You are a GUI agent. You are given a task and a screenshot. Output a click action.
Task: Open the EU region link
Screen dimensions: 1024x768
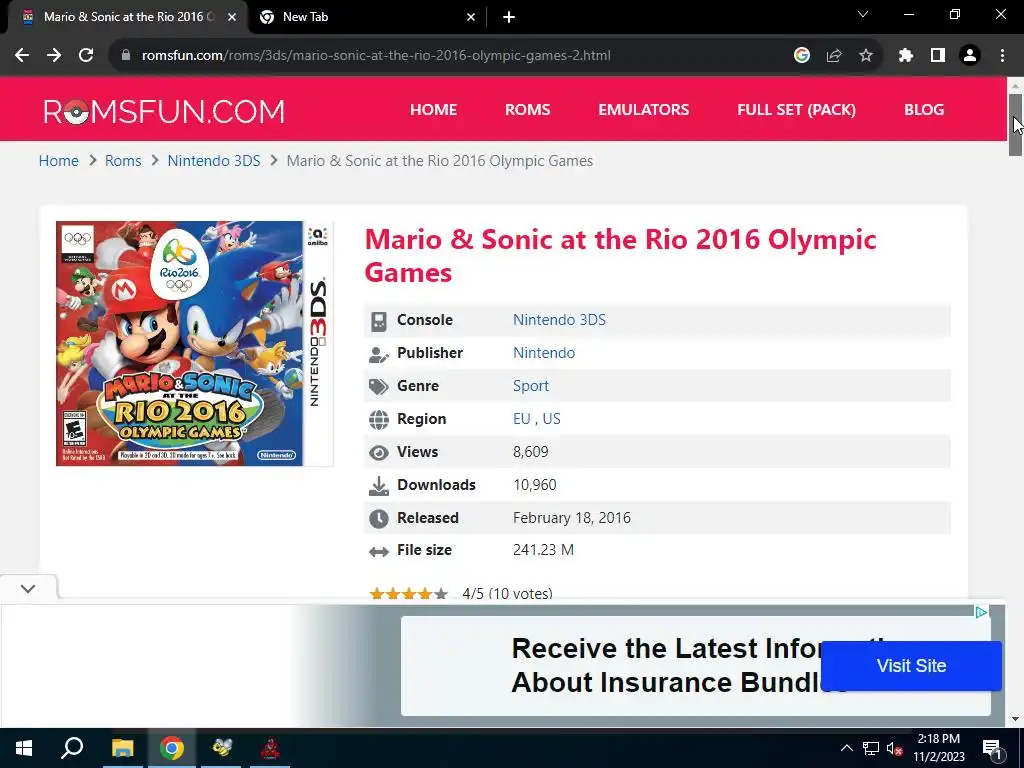522,419
